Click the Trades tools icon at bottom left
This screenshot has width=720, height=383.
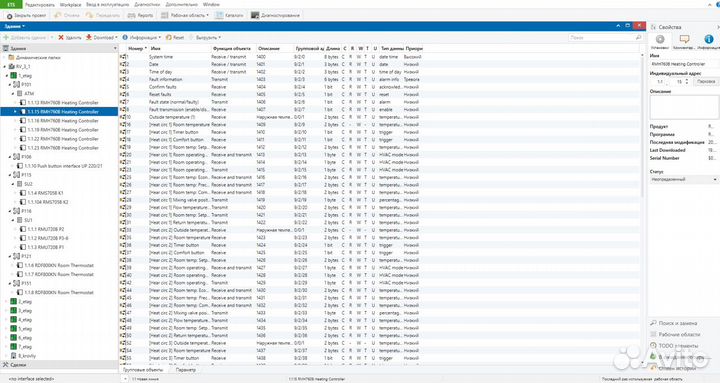6,365
